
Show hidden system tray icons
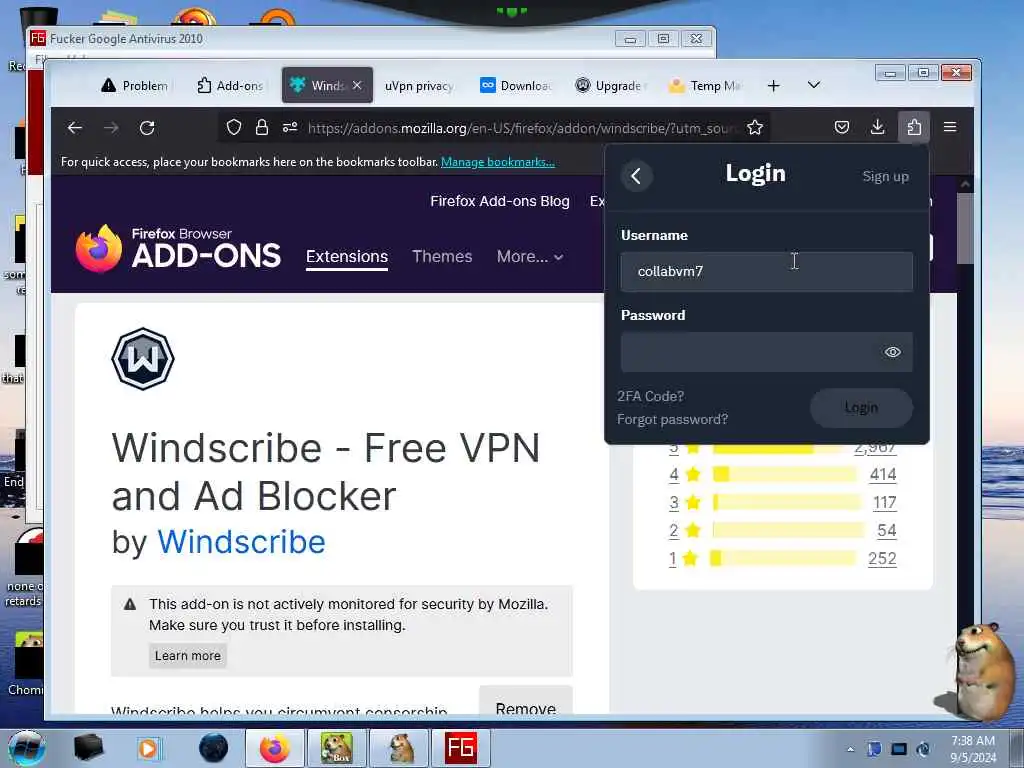click(850, 750)
